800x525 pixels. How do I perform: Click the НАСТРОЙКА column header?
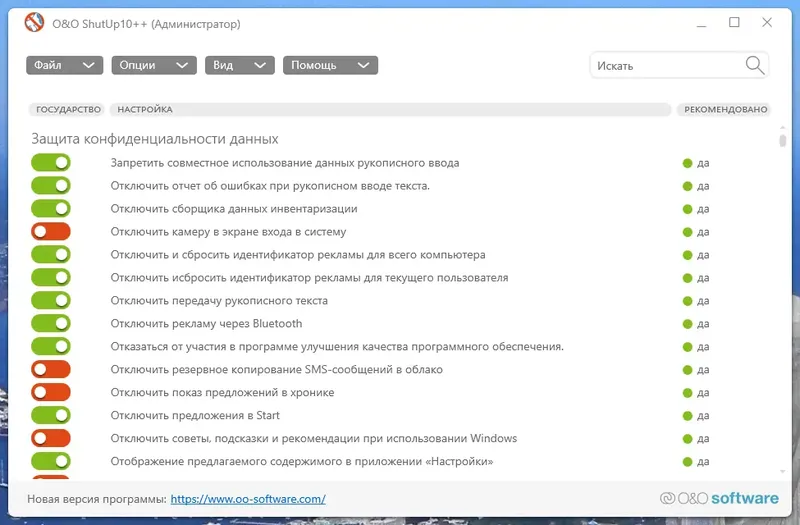coord(390,109)
